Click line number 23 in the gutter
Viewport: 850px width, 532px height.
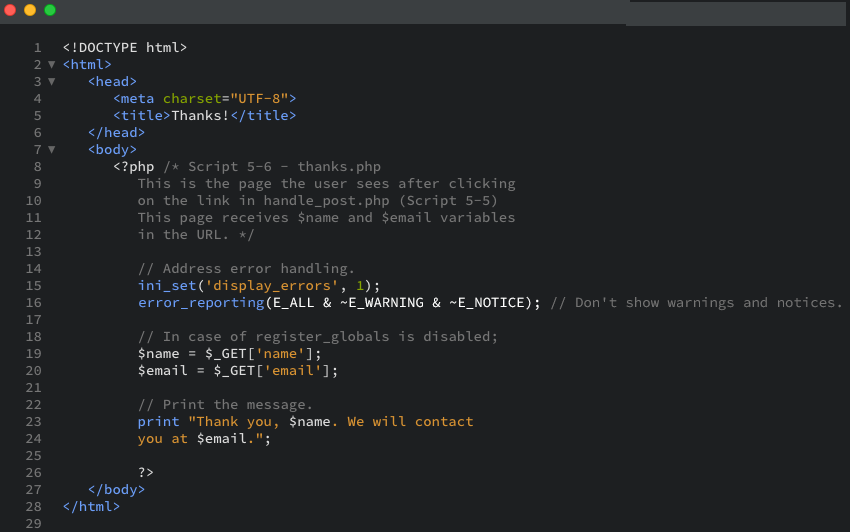click(34, 421)
